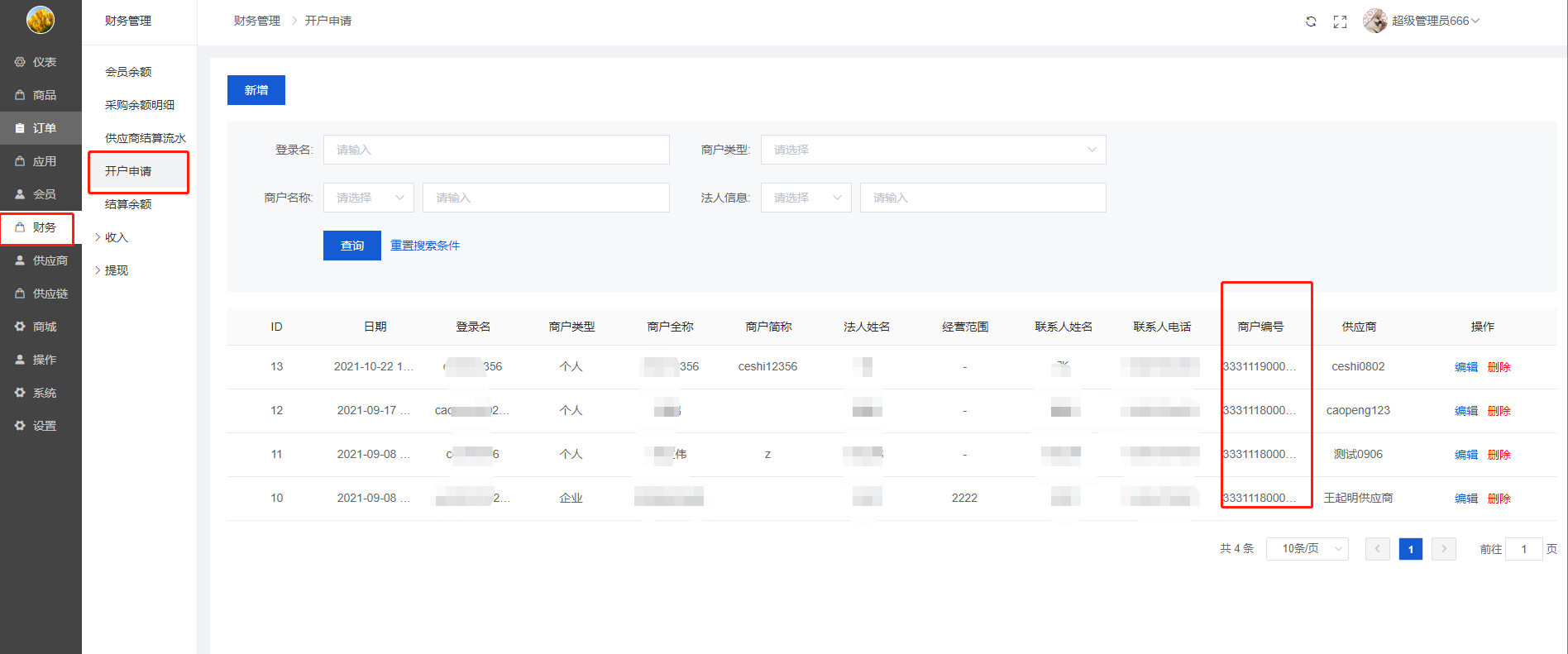Click the blue 新增 button
Image resolution: width=1568 pixels, height=654 pixels.
256,90
